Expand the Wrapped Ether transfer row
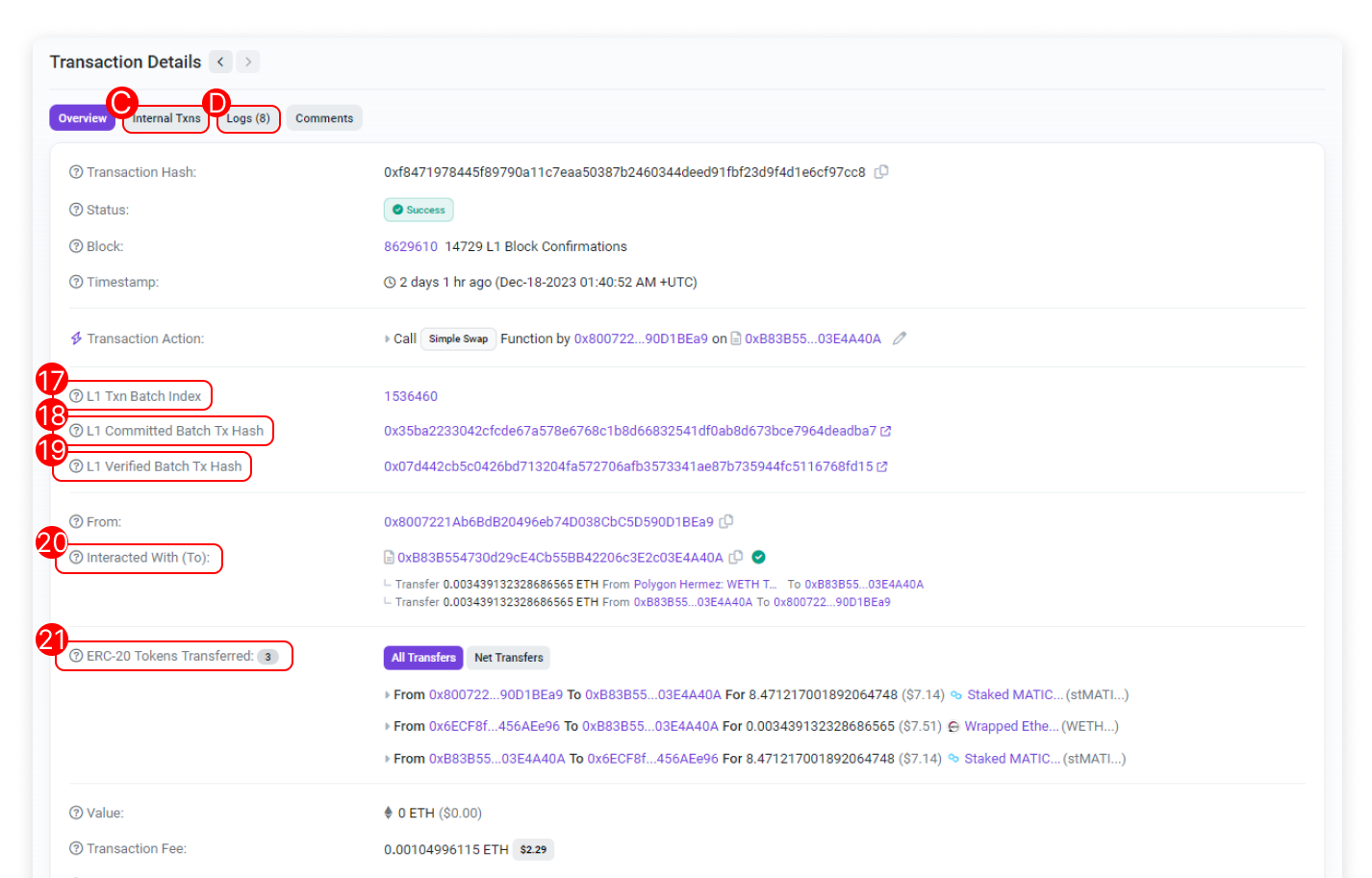 [387, 727]
